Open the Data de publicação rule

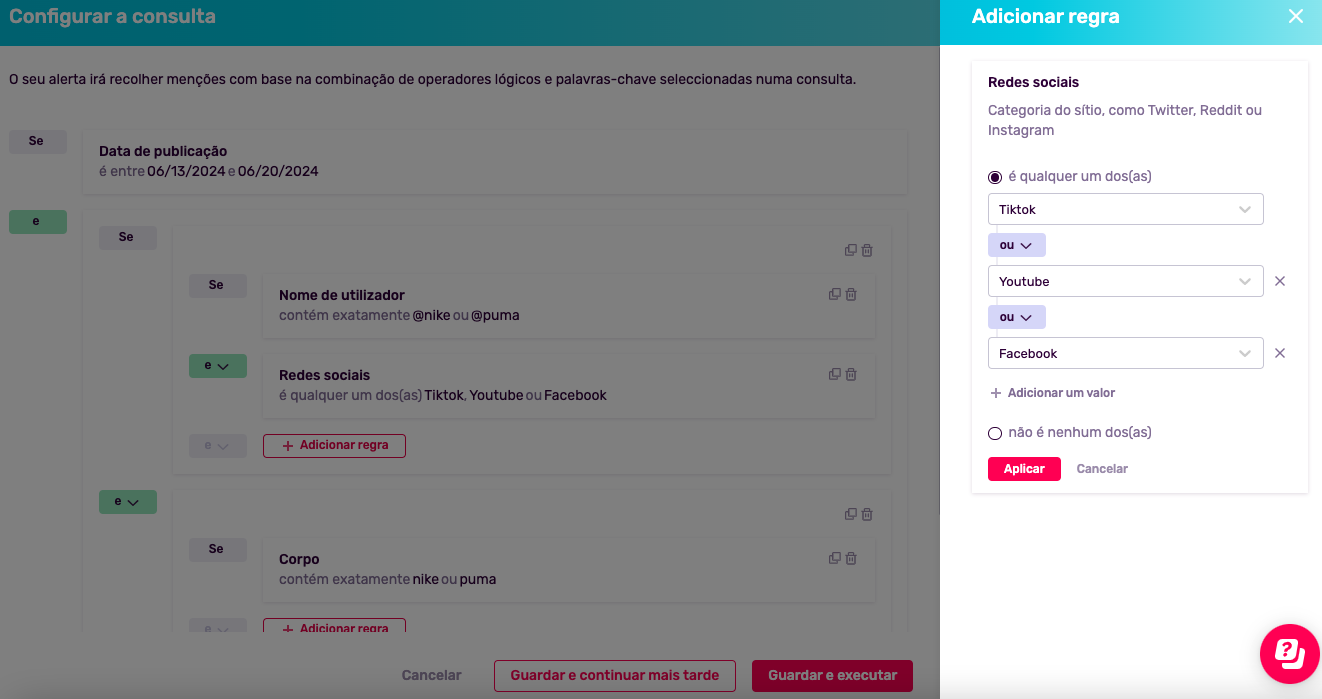[x=495, y=161]
